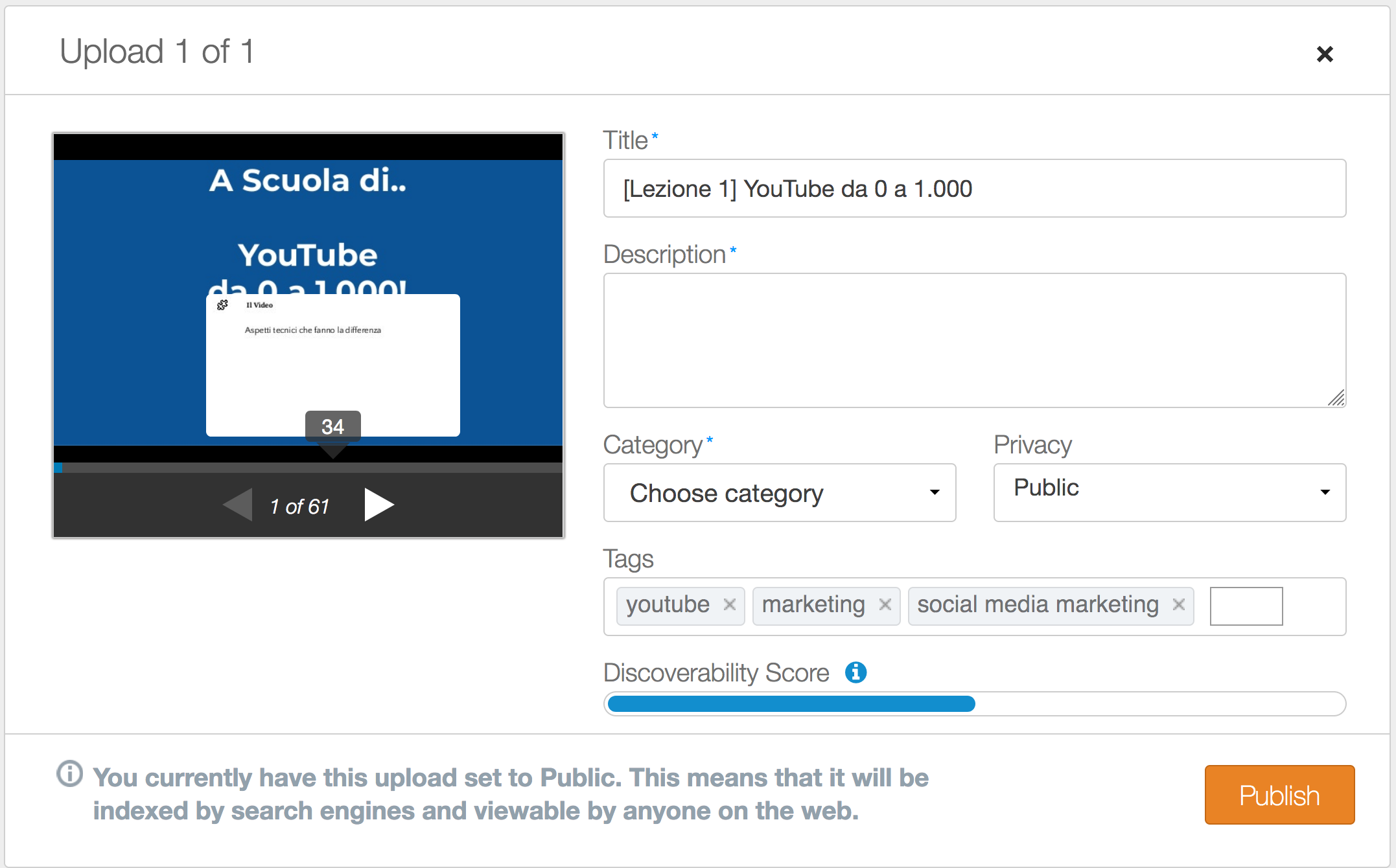
Task: Go to the previous slide arrow
Action: tap(237, 505)
